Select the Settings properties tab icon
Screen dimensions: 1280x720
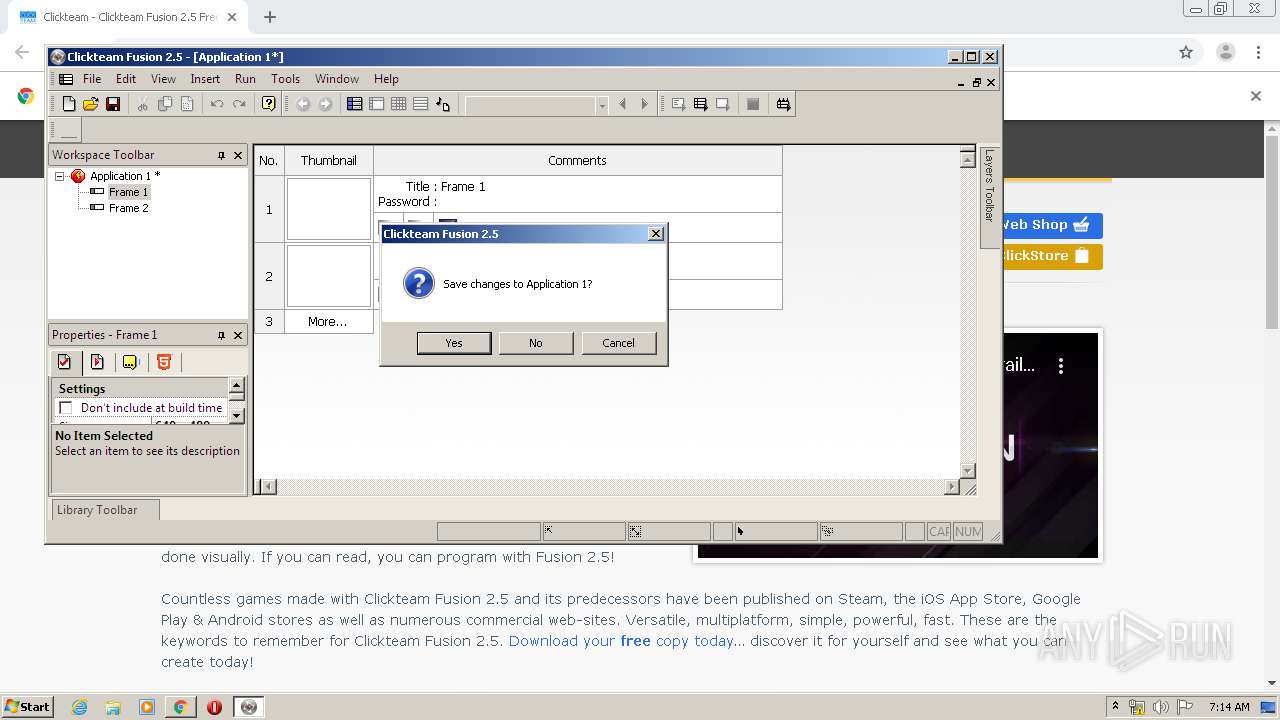coord(64,362)
